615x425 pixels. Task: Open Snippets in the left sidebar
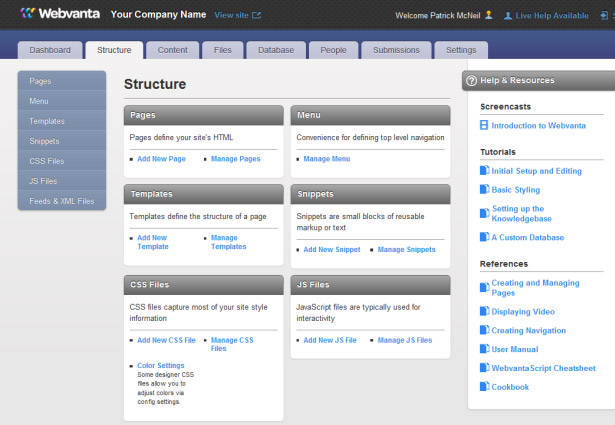click(62, 141)
